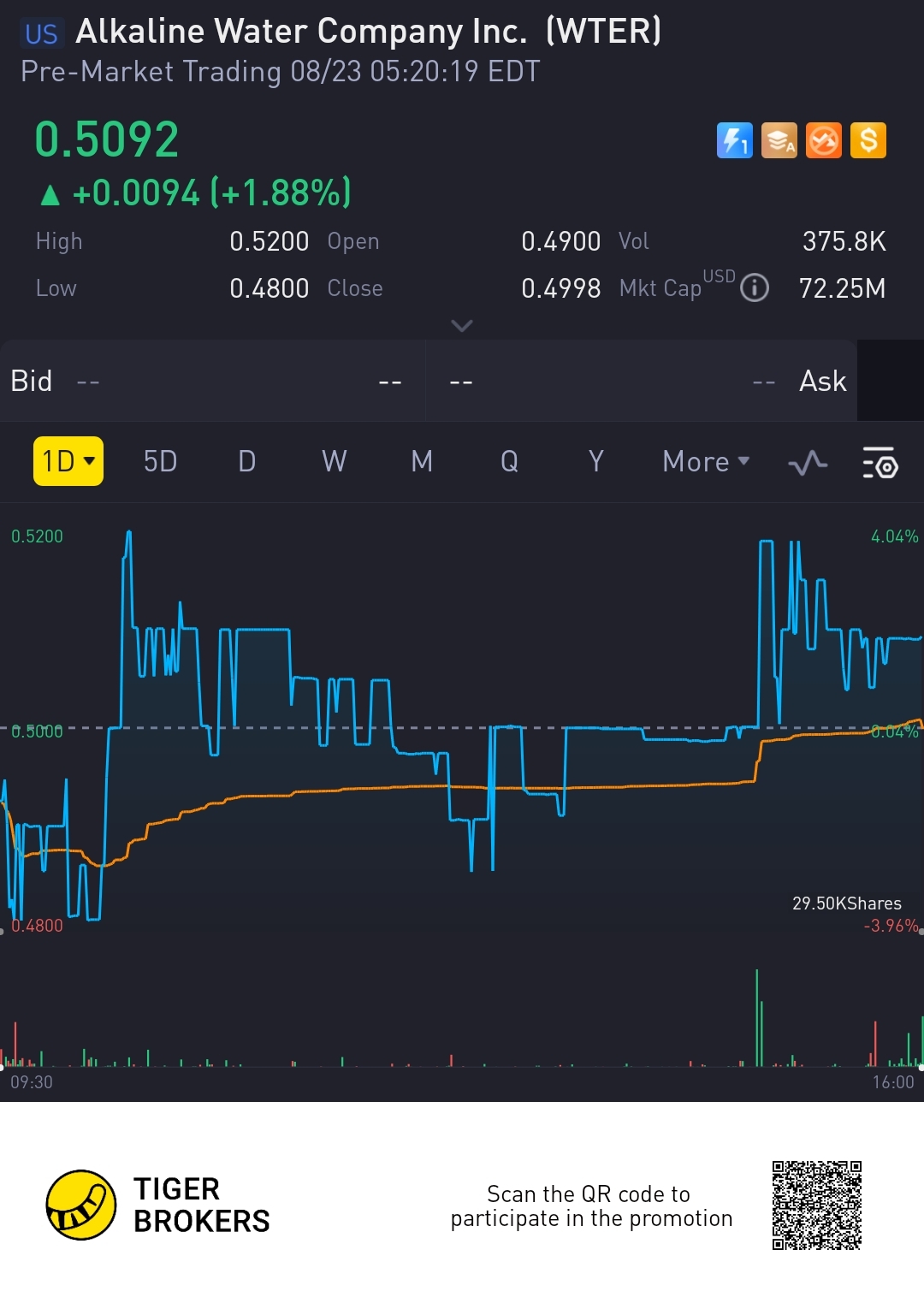Image resolution: width=924 pixels, height=1309 pixels.
Task: Tap the 29.50KShares volume label
Action: point(847,903)
